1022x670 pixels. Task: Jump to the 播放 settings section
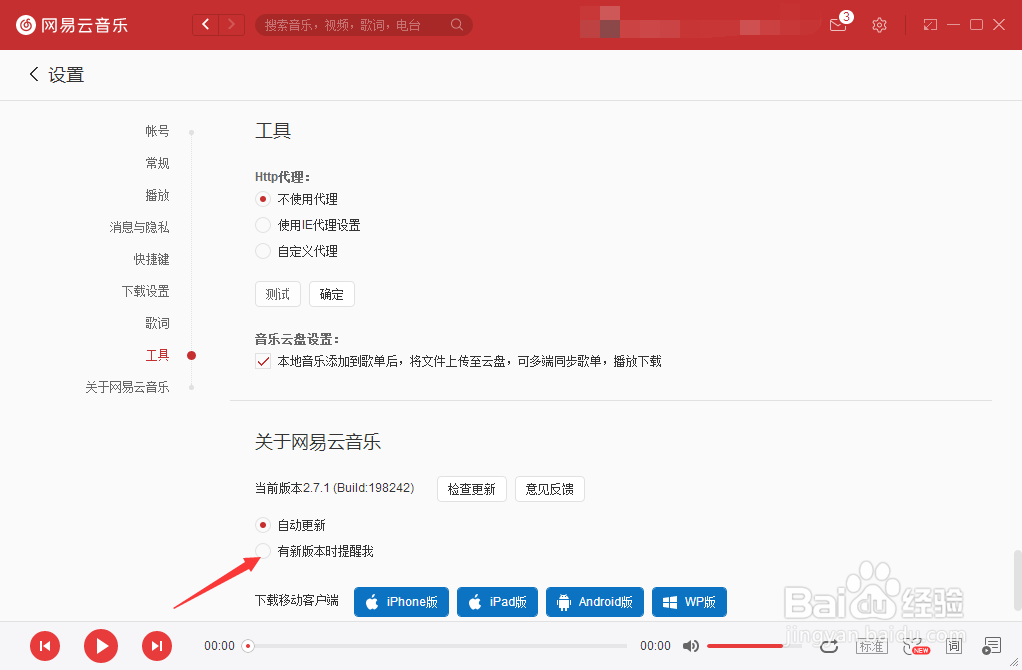(x=157, y=195)
